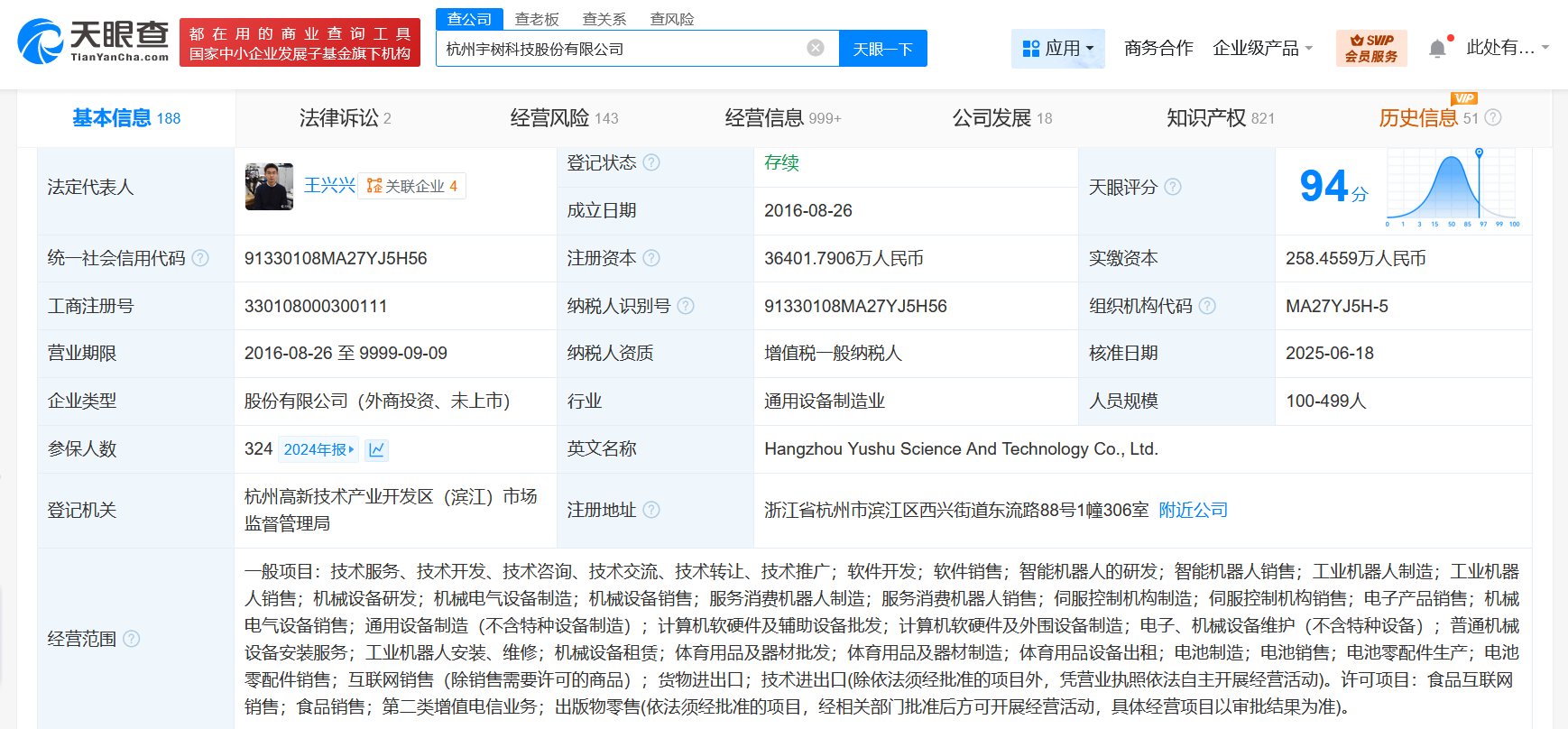Click the legal representative's photo
This screenshot has width=1568, height=729.
click(x=269, y=187)
